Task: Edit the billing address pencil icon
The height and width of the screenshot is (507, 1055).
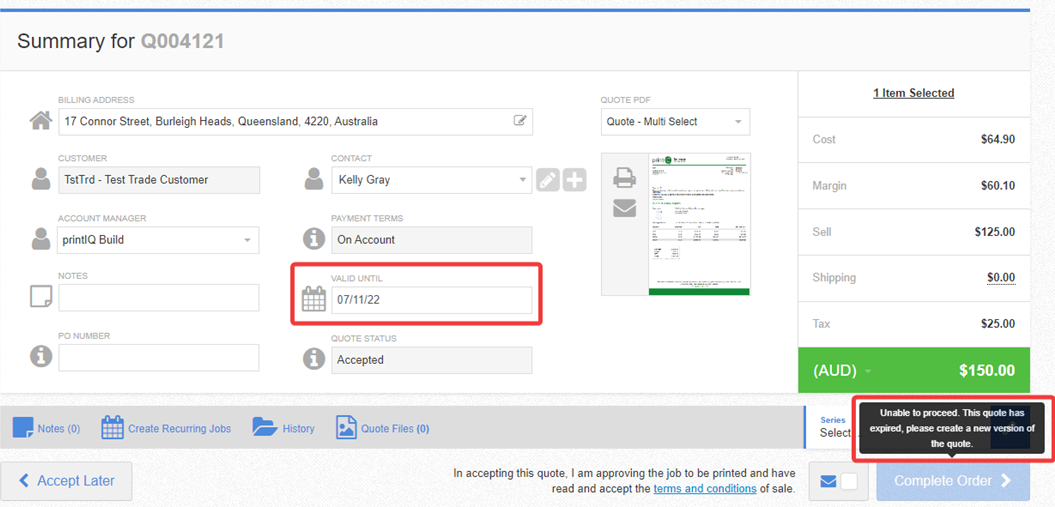Action: (x=519, y=121)
